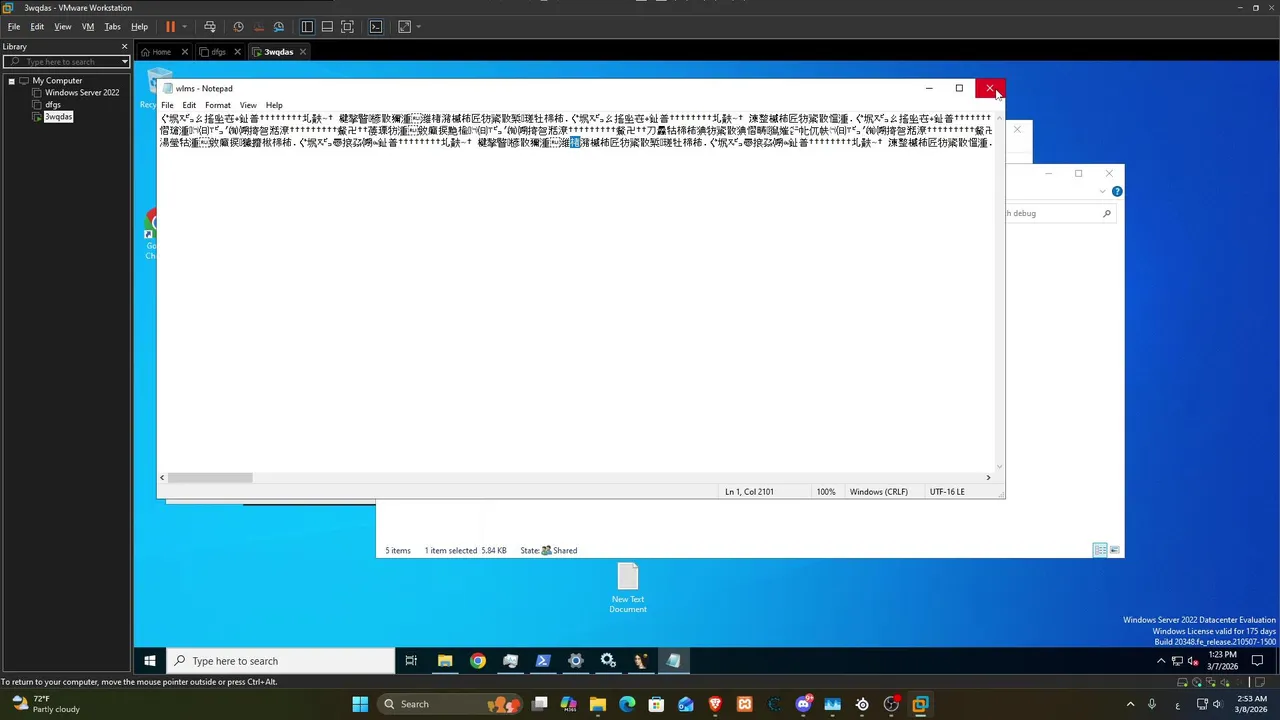1280x720 pixels.
Task: Switch File Explorer to large icons view
Action: [1115, 550]
